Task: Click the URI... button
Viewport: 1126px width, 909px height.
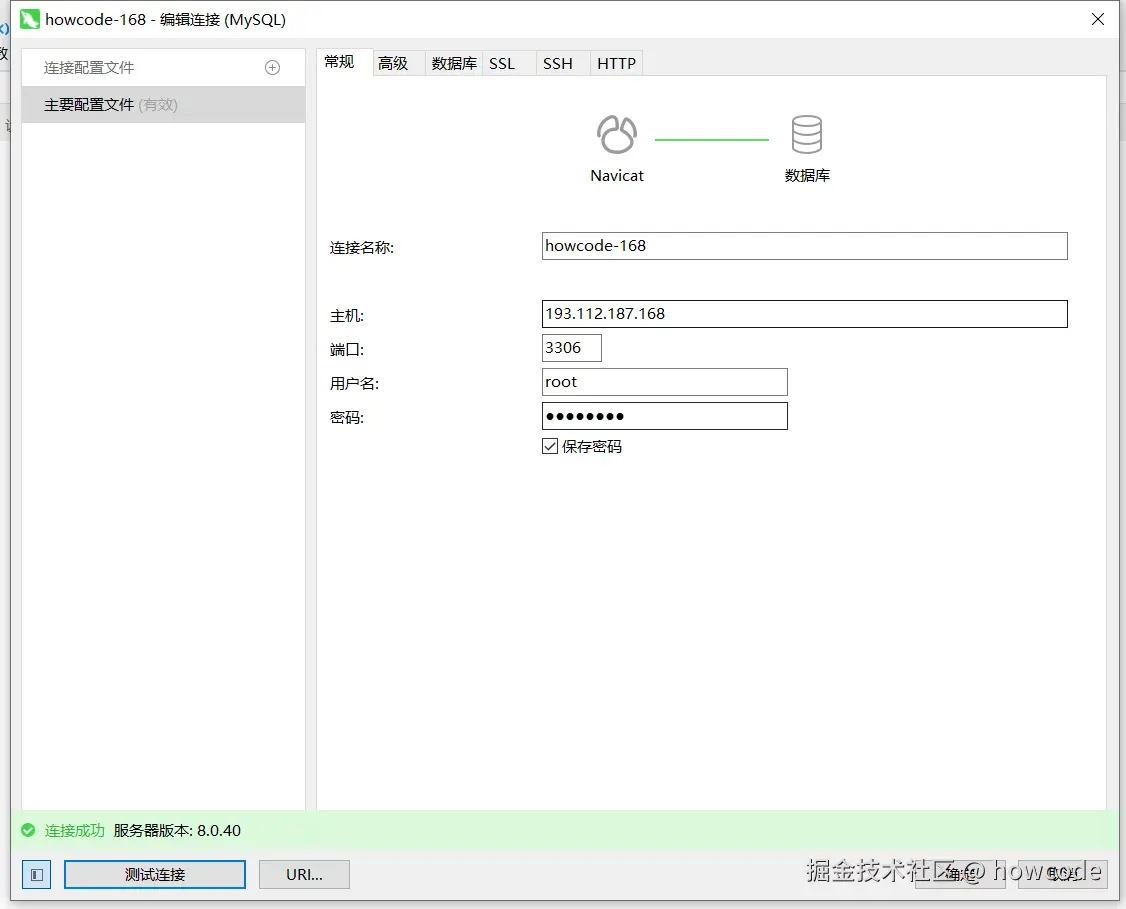Action: (304, 875)
